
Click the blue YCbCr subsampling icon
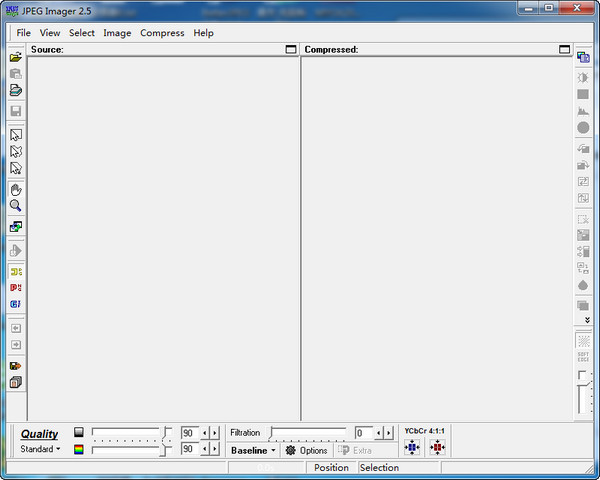412,449
